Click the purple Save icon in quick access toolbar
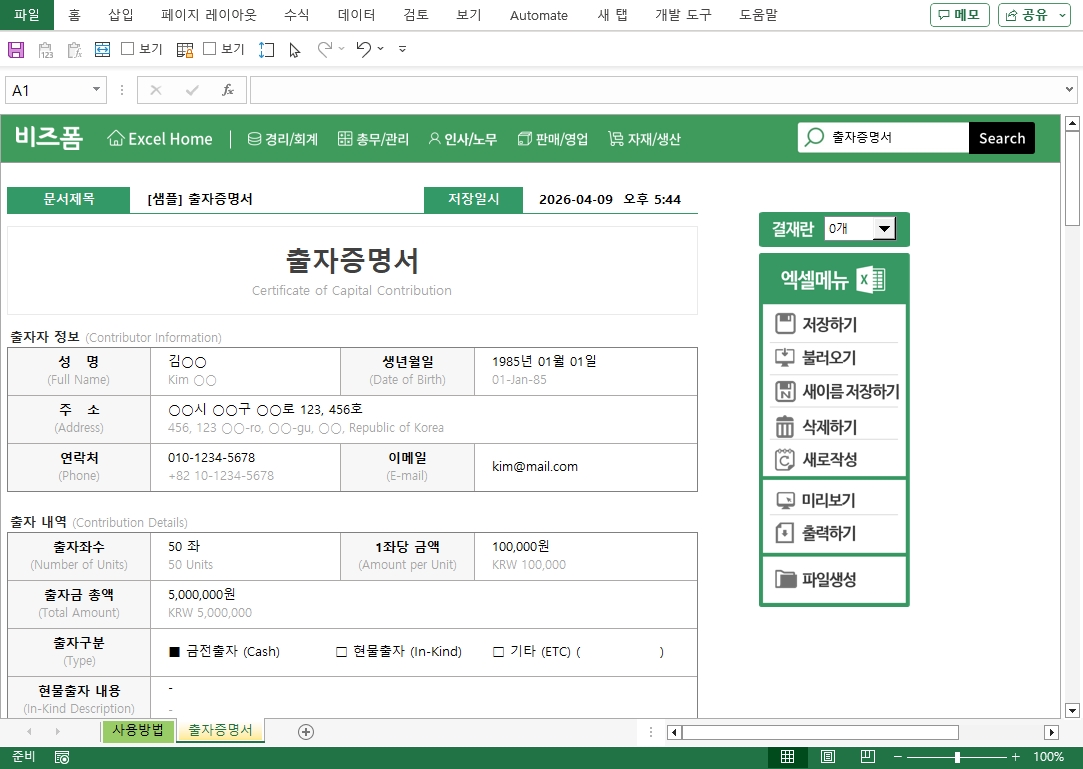This screenshot has height=769, width=1083. [16, 49]
